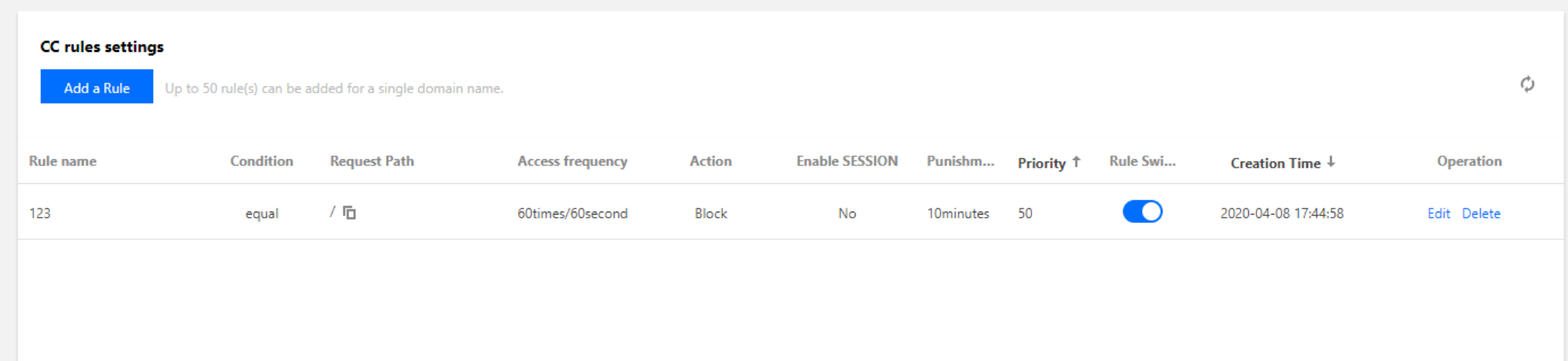Toggle the rule switch for rule 123
The image size is (1568, 361).
click(x=1142, y=212)
